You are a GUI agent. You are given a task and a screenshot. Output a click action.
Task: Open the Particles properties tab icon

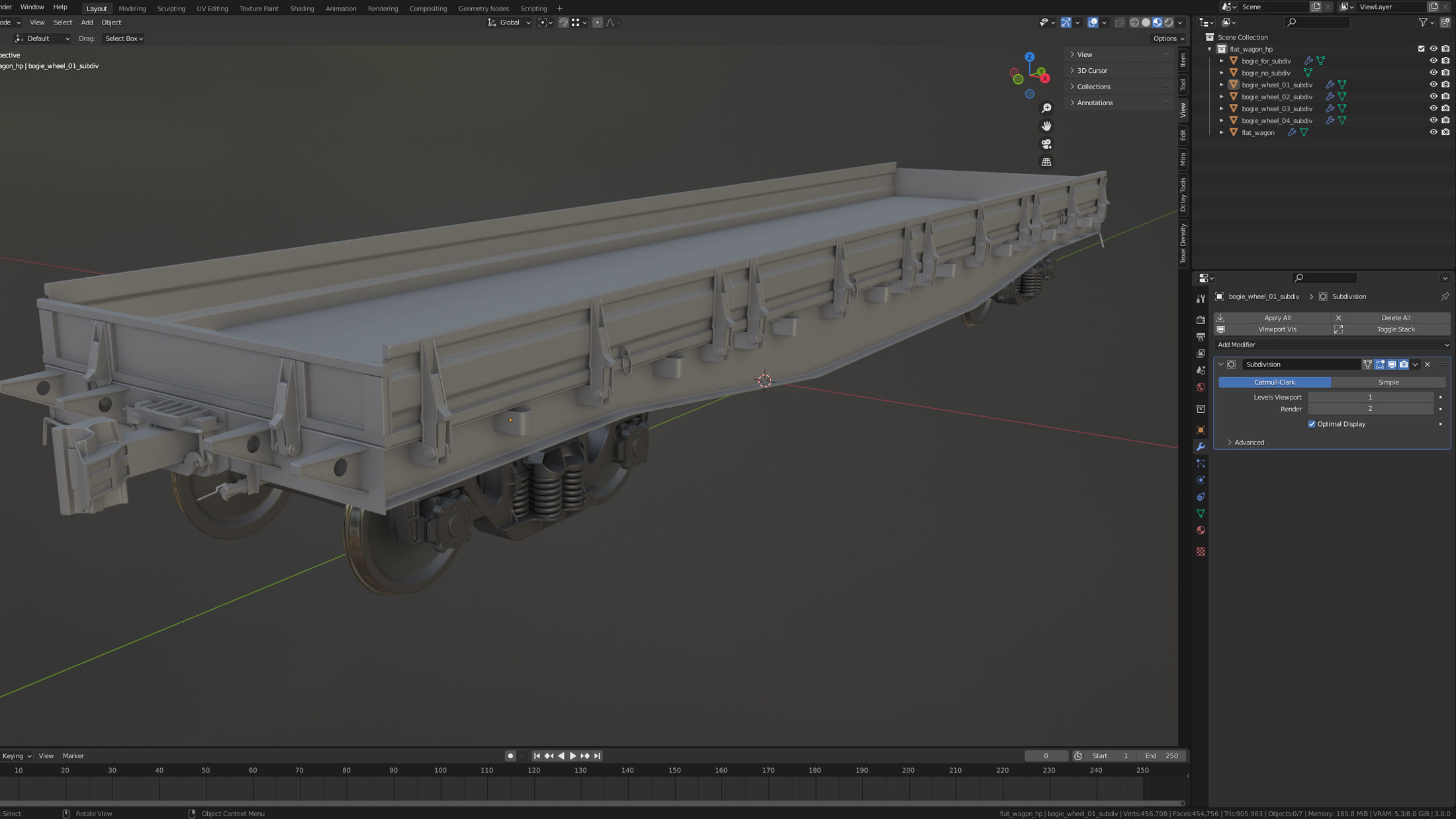click(x=1201, y=463)
